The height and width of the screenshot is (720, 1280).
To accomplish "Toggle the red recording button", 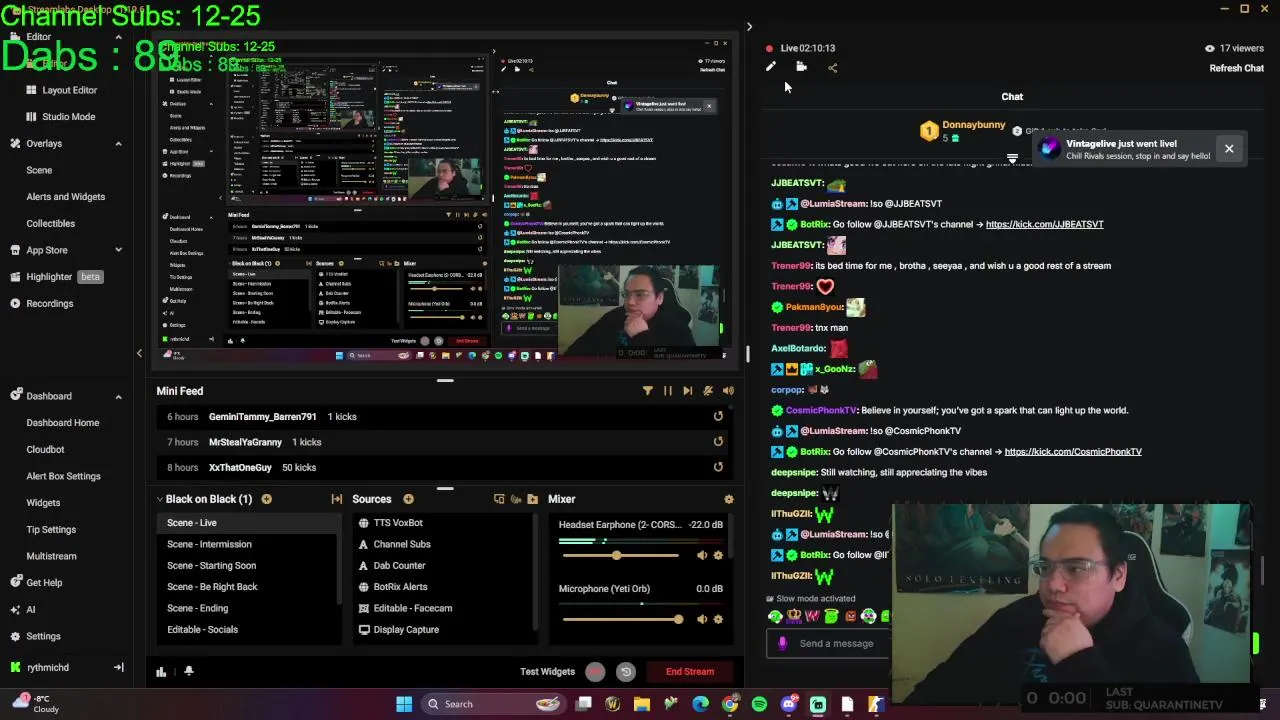I will [x=595, y=672].
